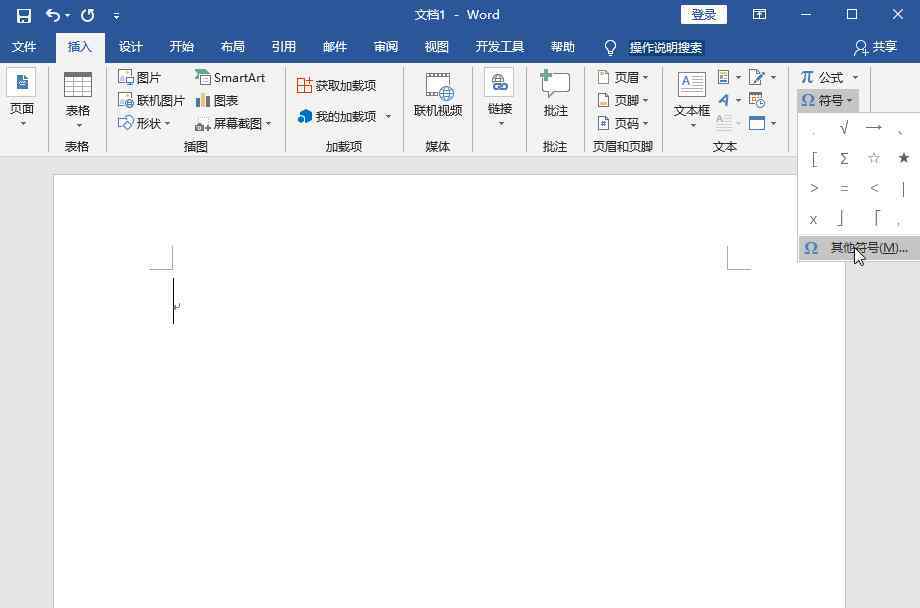This screenshot has height=608, width=920.
Task: Open the 引用 References tab
Action: (283, 47)
